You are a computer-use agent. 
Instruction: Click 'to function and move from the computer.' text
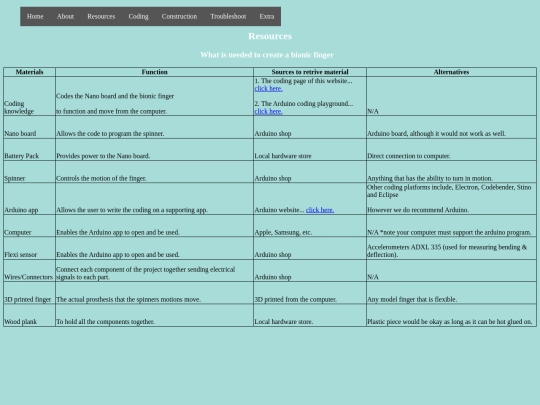pos(112,111)
